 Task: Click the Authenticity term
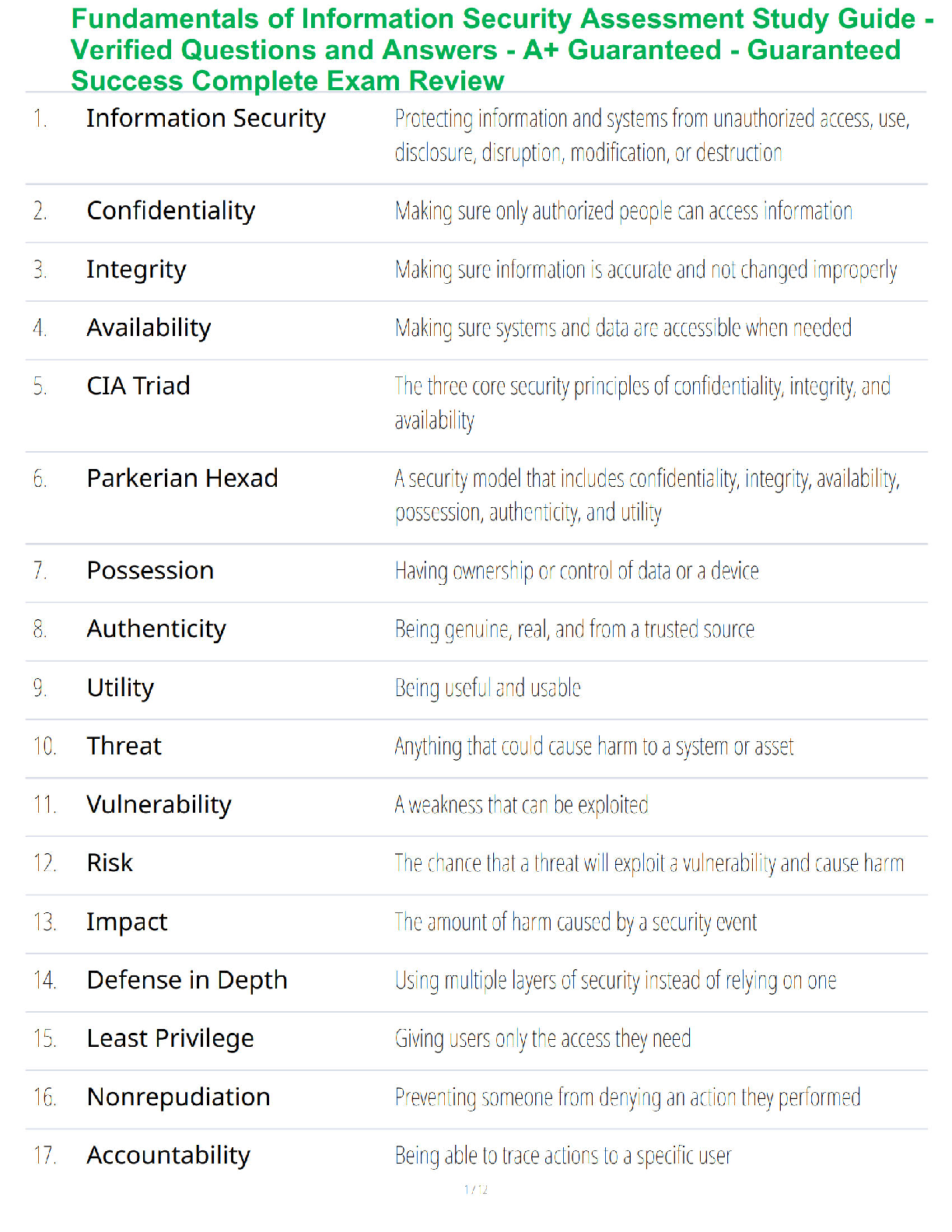coord(156,629)
